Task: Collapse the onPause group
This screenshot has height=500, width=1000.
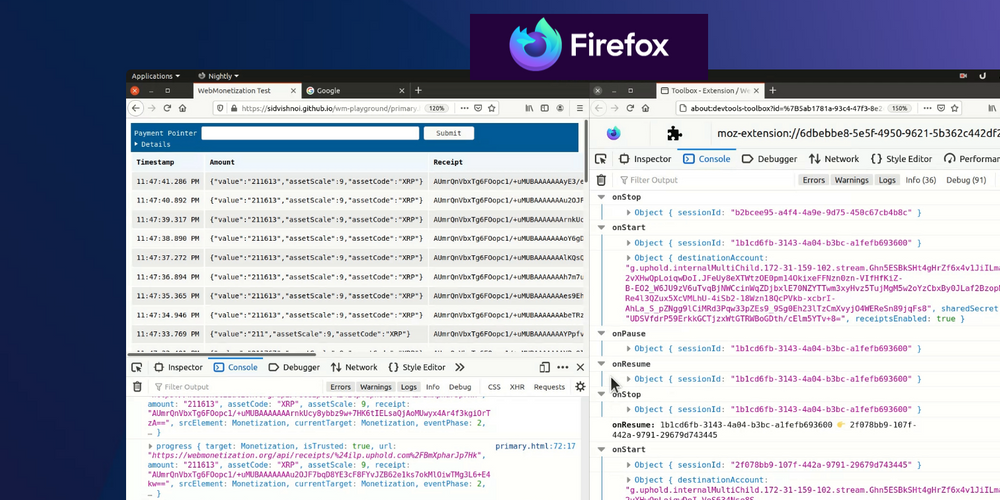Action: click(601, 334)
